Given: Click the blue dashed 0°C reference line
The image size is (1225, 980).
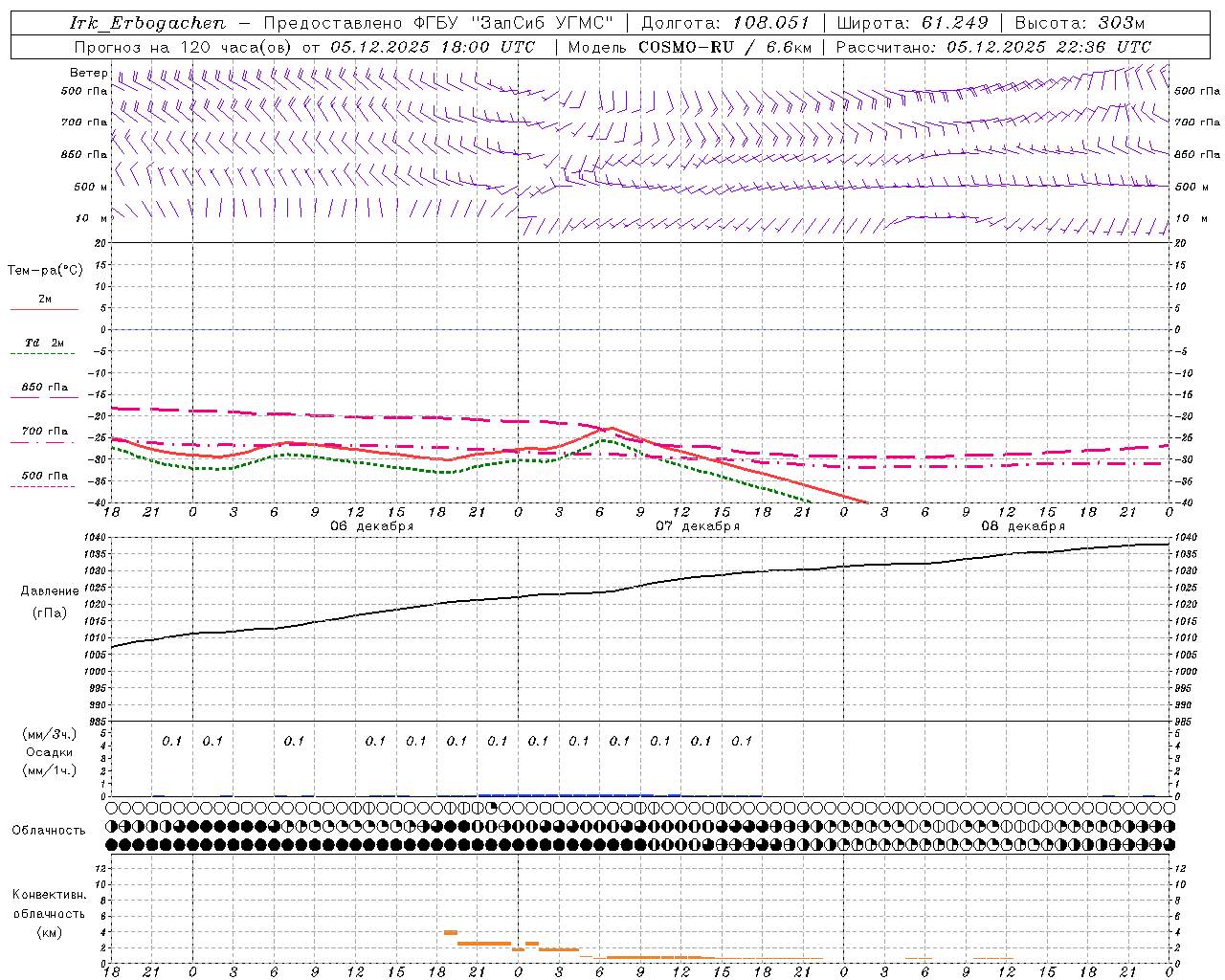Looking at the screenshot, I should coord(640,329).
